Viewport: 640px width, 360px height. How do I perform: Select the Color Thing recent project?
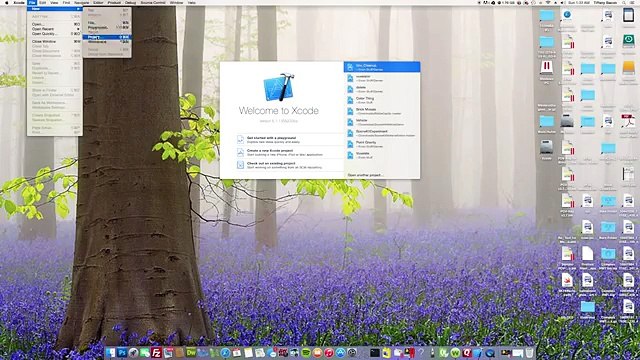click(382, 100)
